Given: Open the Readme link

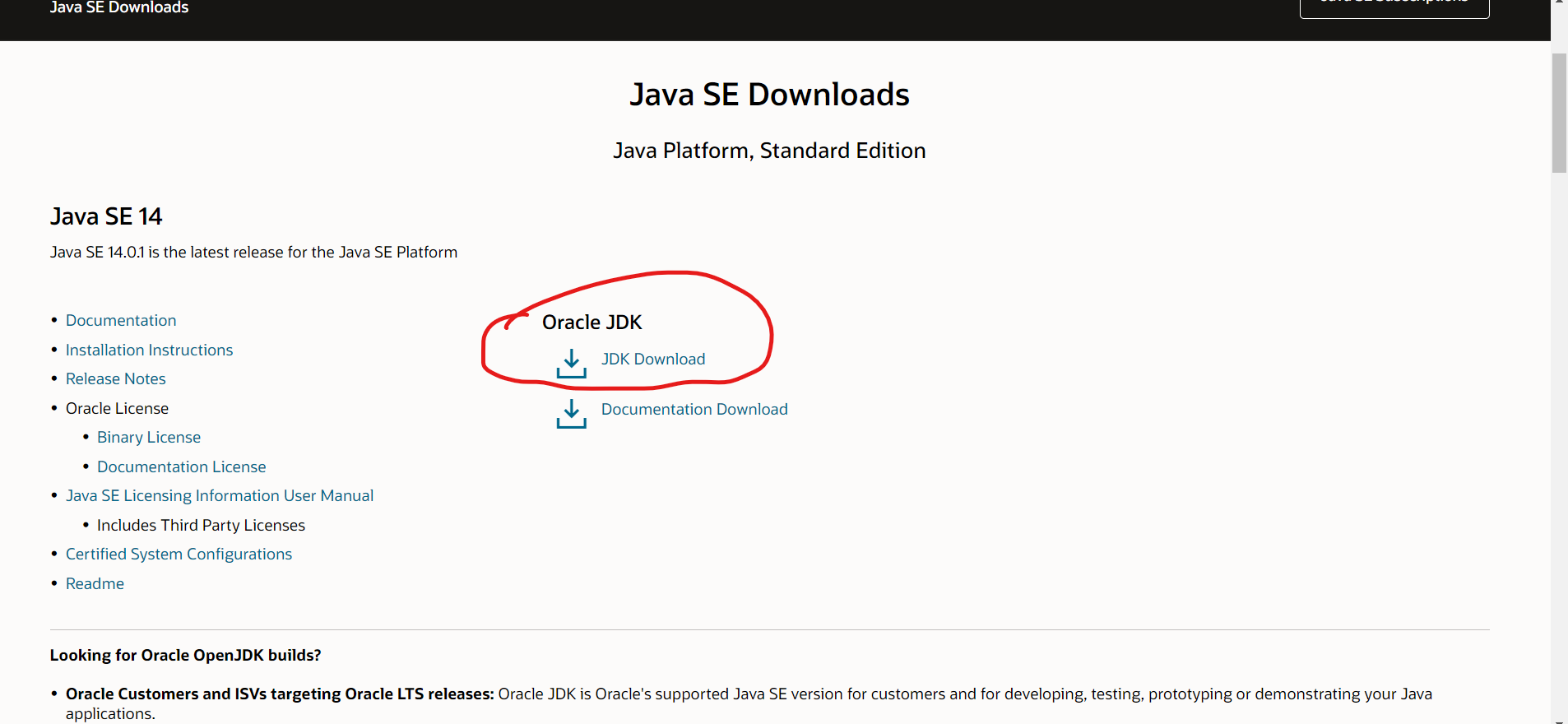Looking at the screenshot, I should [x=95, y=584].
